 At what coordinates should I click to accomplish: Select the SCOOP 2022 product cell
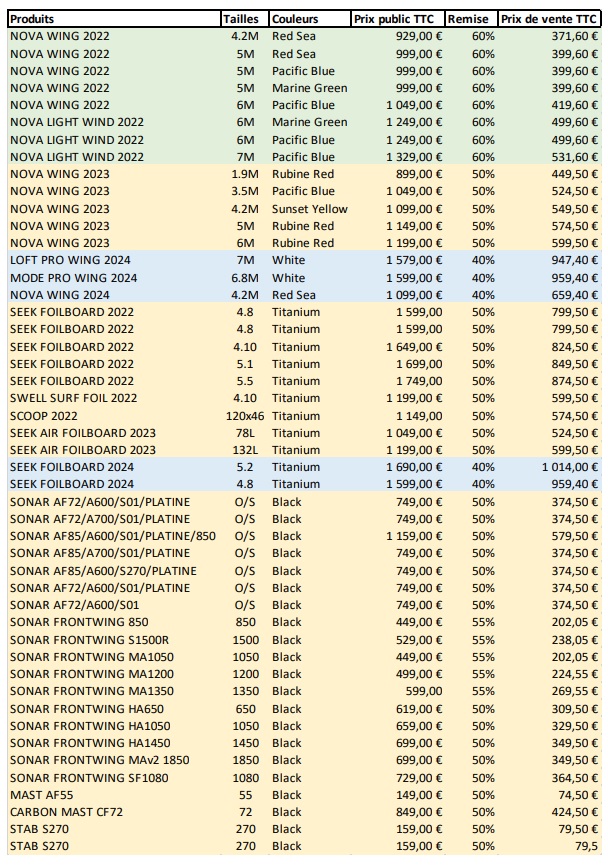(x=42, y=415)
